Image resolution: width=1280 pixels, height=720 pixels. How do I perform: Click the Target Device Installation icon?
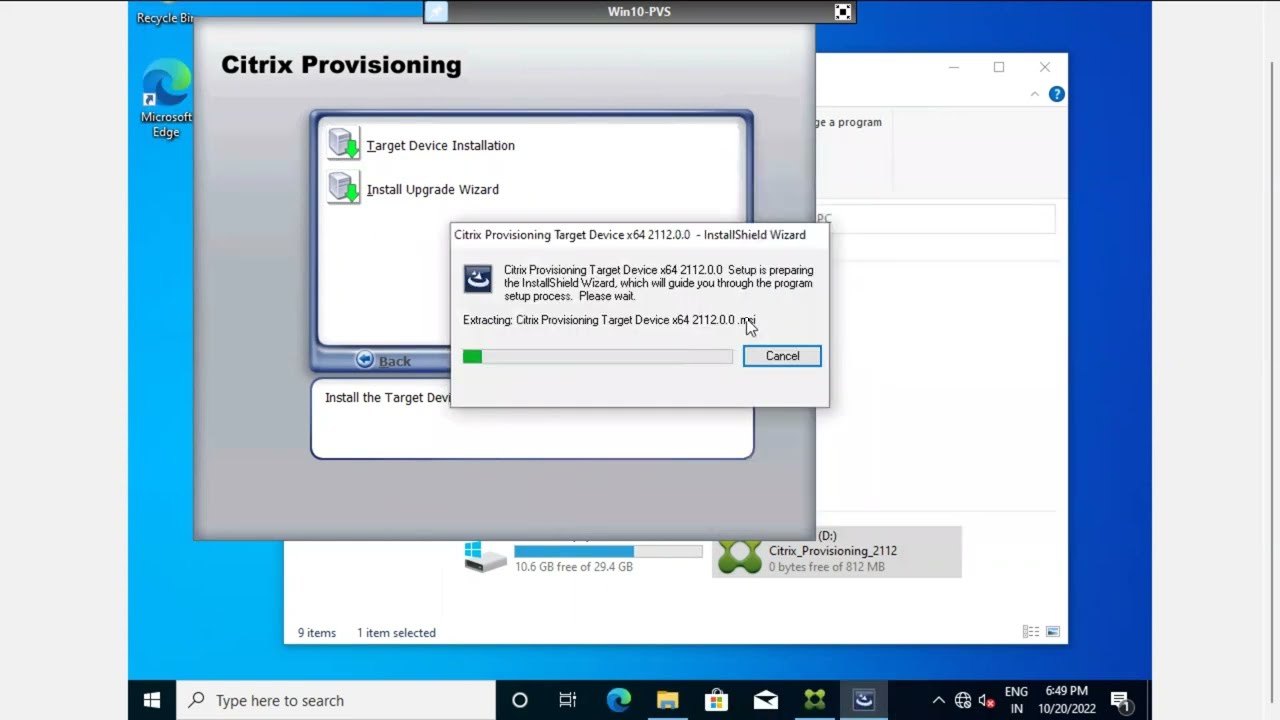point(343,143)
